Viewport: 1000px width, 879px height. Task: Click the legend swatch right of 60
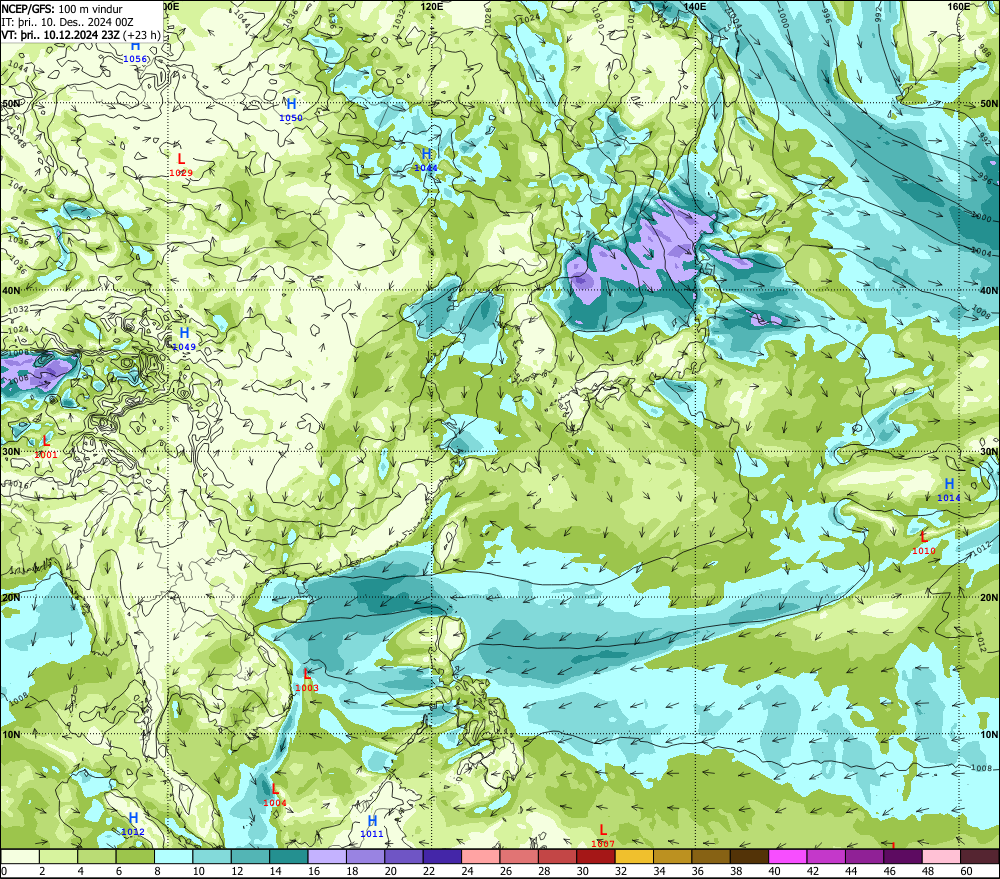(x=980, y=856)
